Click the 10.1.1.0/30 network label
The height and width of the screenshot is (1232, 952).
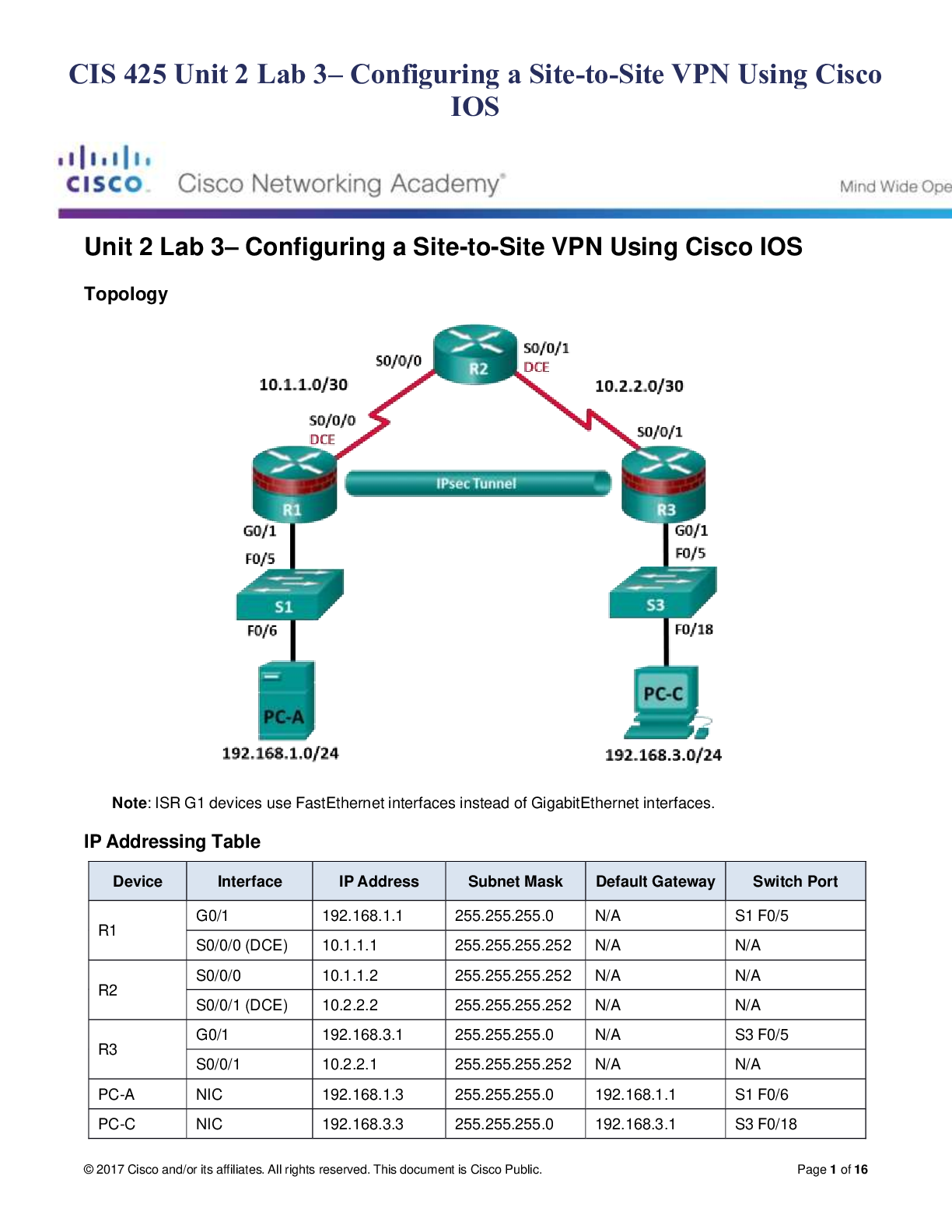[x=303, y=384]
